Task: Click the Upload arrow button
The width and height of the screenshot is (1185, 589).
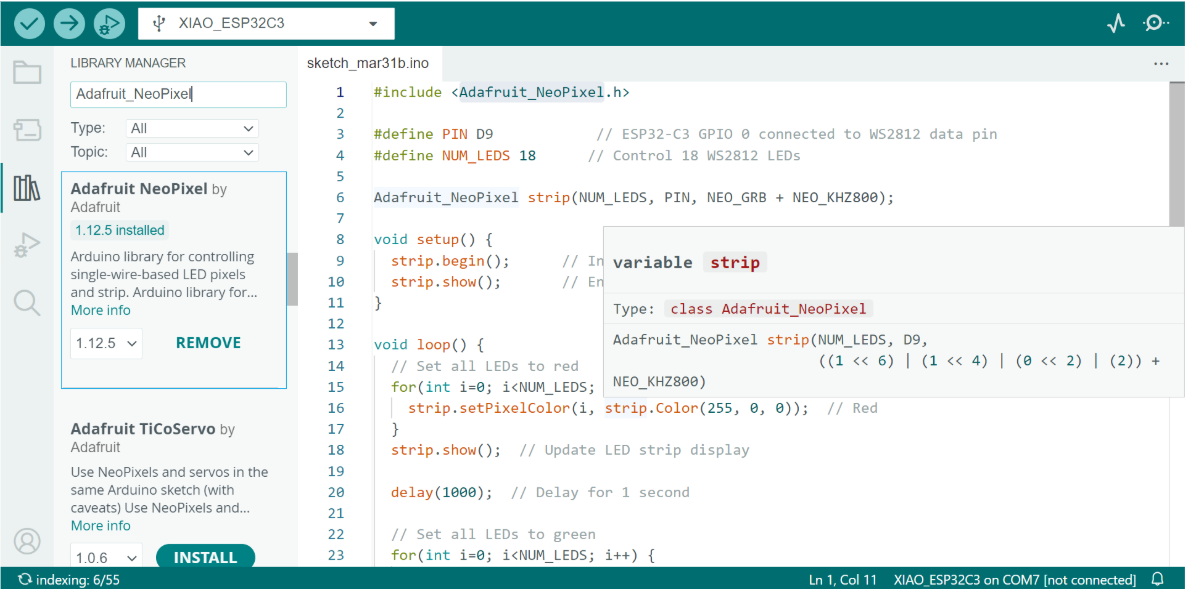Action: click(x=70, y=23)
